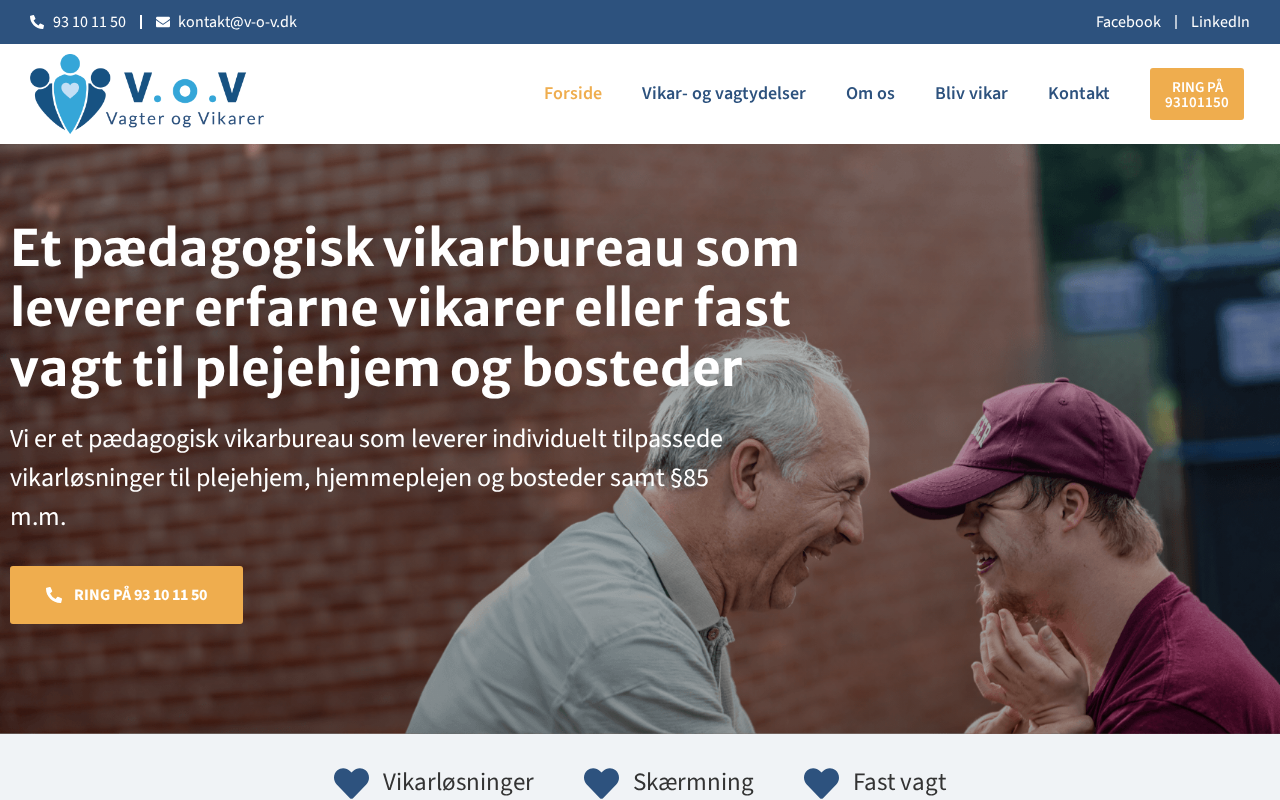Open the Forside menu item
Viewport: 1280px width, 800px height.
573,94
